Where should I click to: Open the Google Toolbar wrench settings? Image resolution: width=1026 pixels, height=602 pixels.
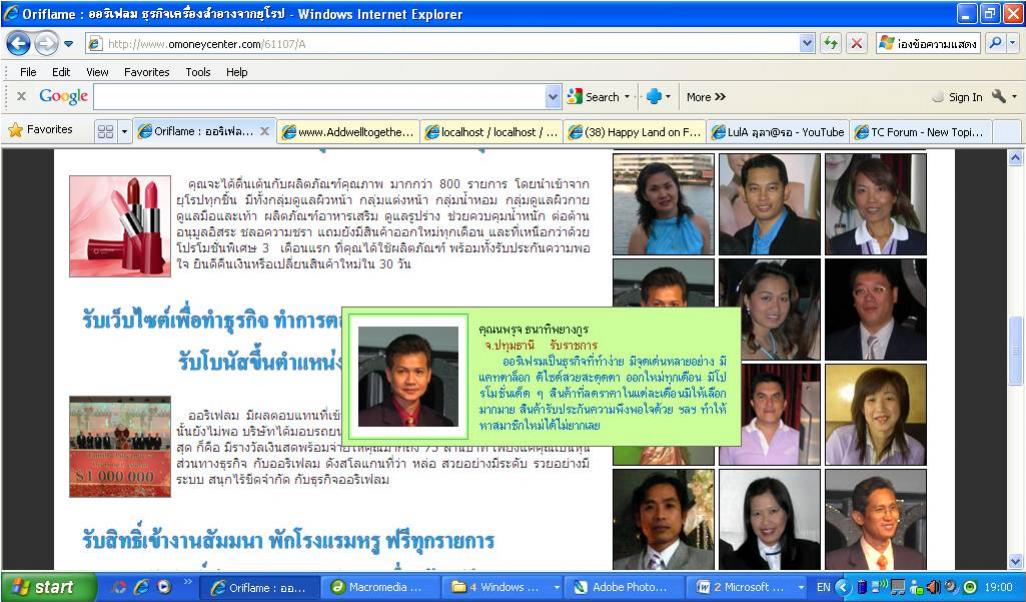click(999, 96)
